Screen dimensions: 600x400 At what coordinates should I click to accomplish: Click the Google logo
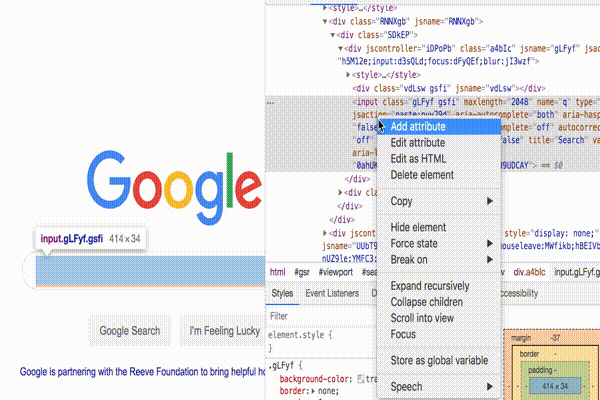(174, 187)
